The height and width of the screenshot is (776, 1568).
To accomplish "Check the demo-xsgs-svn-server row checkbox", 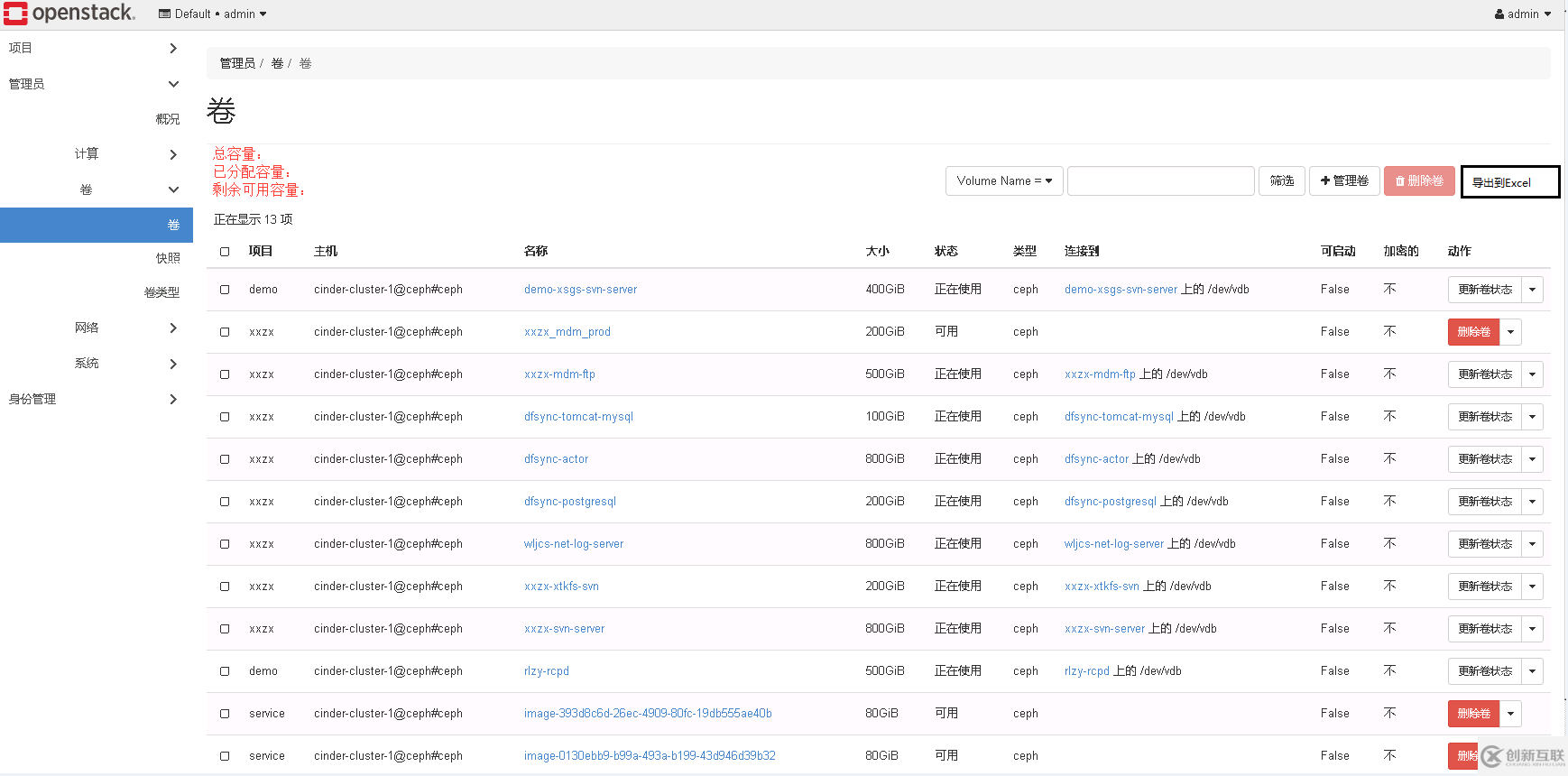I will [x=225, y=290].
